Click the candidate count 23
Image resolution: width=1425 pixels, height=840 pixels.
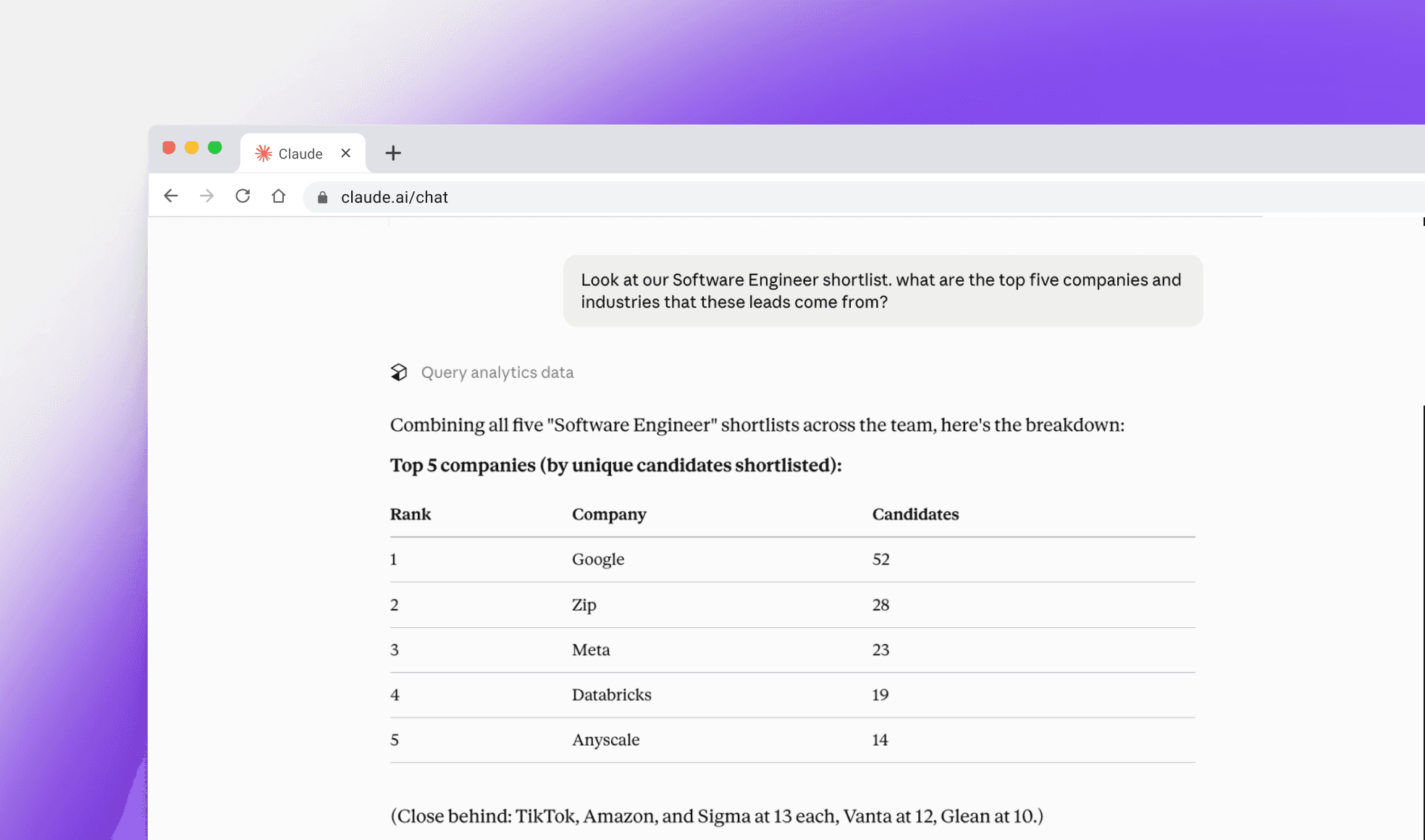pos(880,650)
